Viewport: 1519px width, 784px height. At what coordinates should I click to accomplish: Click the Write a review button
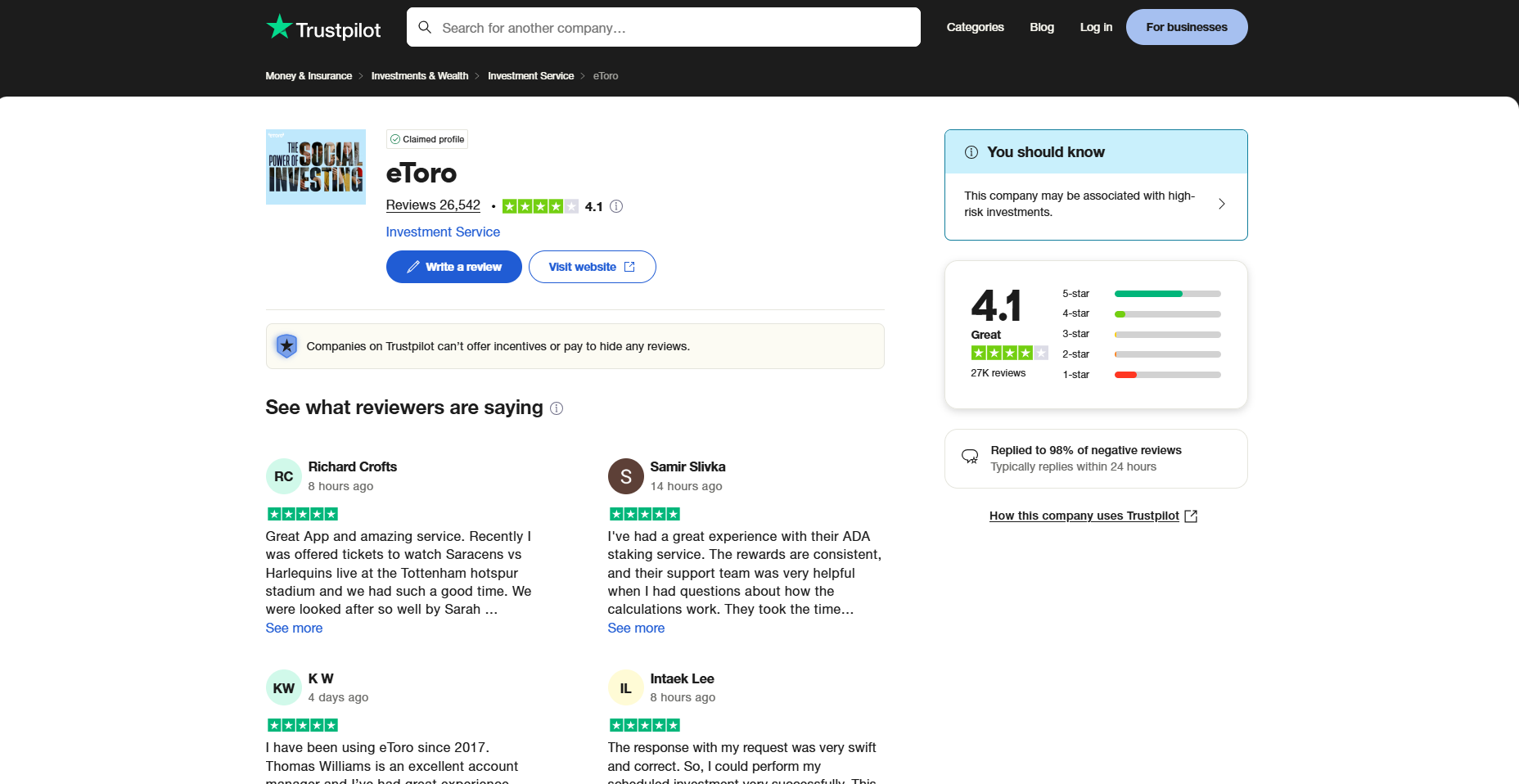point(454,267)
